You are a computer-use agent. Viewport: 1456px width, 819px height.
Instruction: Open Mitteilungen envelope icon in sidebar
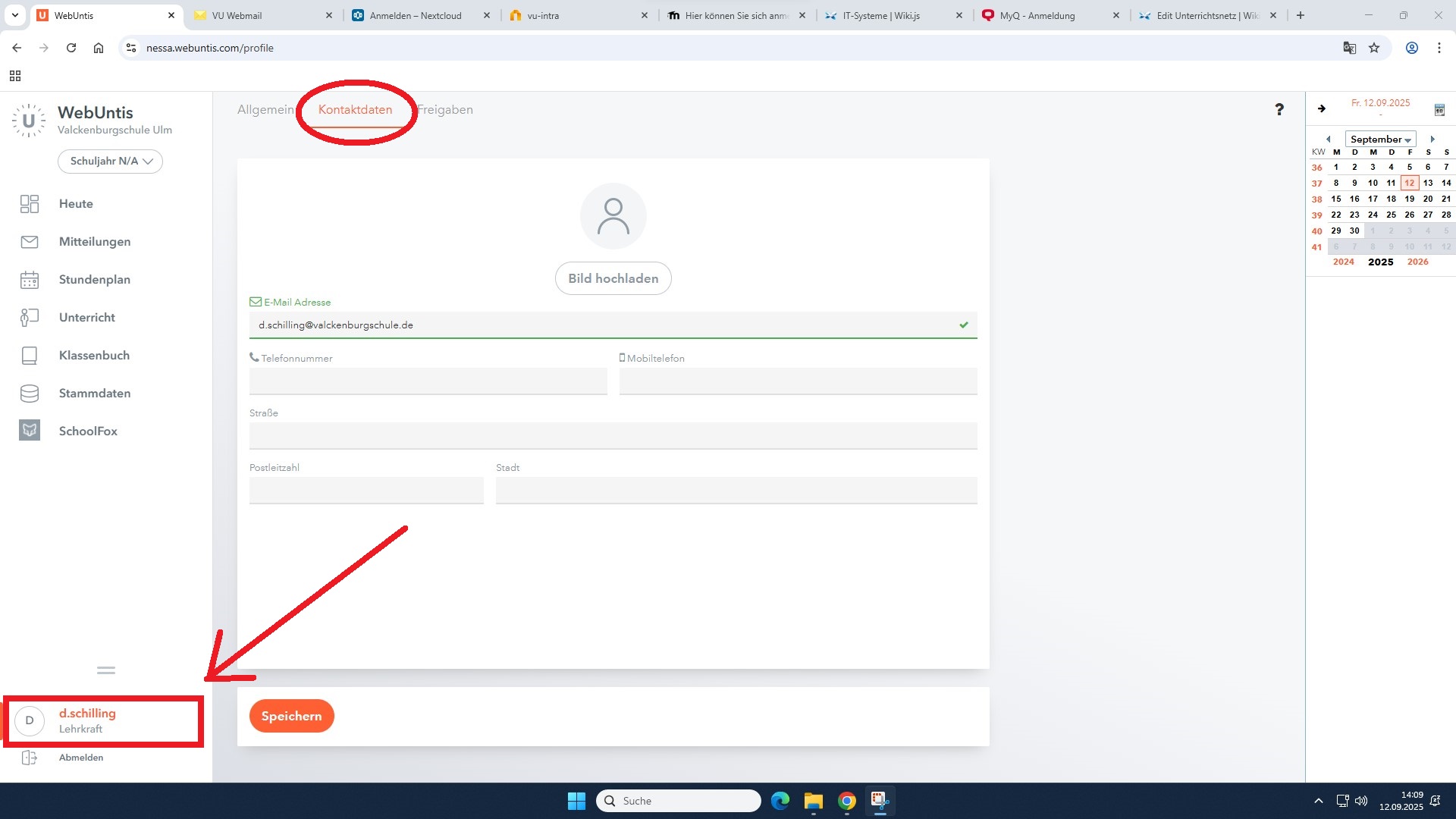click(30, 242)
